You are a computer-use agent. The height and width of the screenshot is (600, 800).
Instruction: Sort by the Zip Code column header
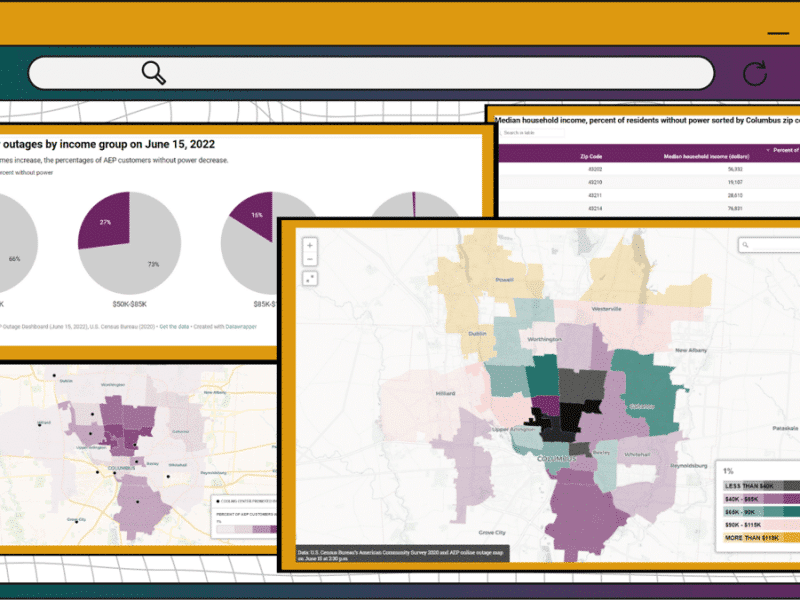click(x=591, y=156)
